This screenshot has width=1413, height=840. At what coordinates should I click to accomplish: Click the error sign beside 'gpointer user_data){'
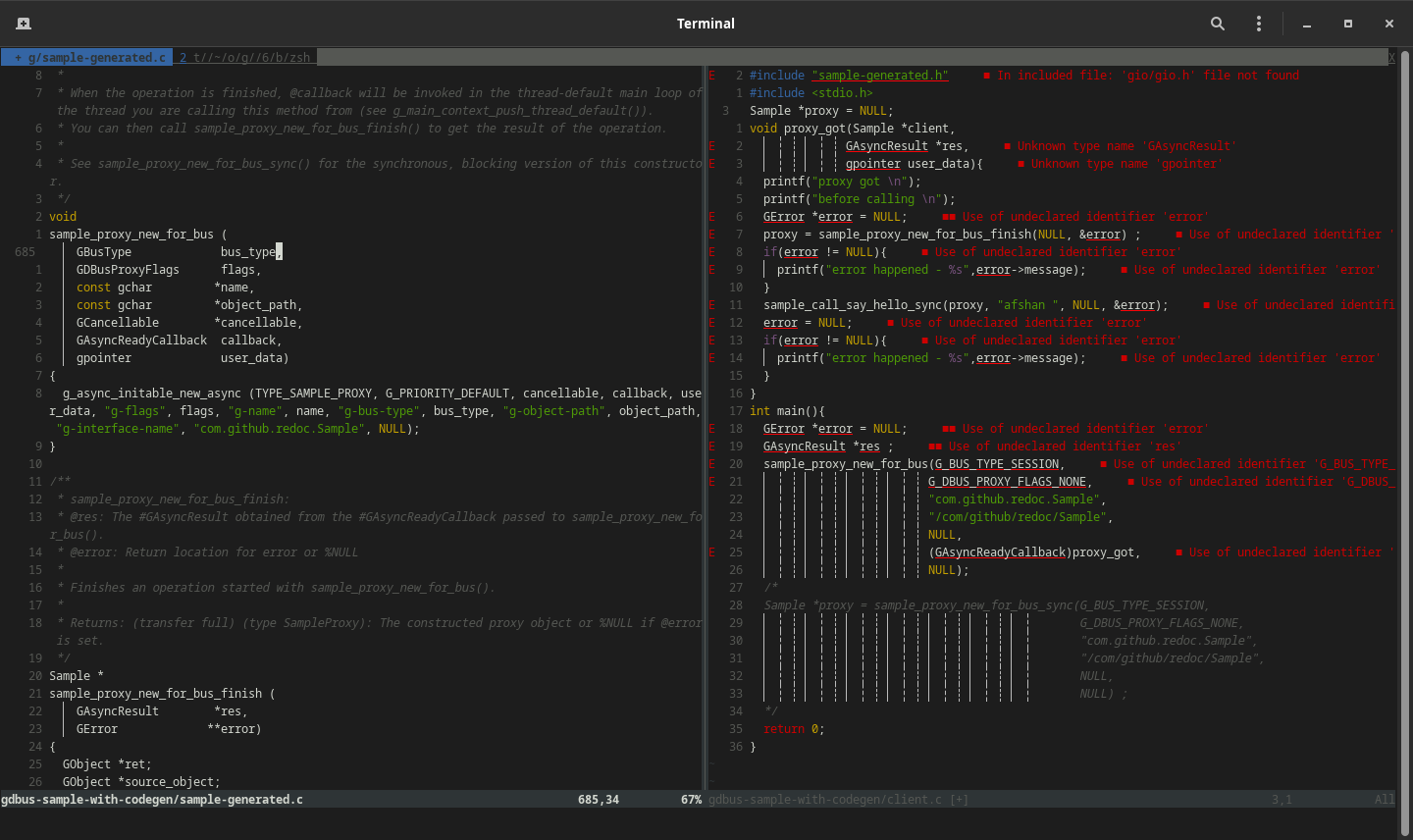pyautogui.click(x=712, y=164)
